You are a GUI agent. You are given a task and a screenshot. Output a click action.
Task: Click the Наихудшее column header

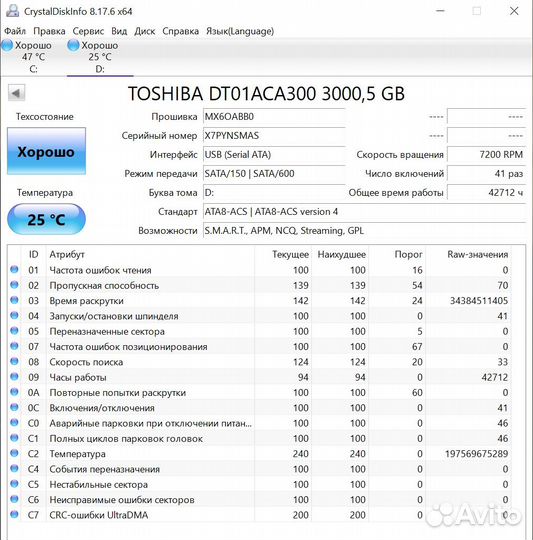[x=340, y=254]
